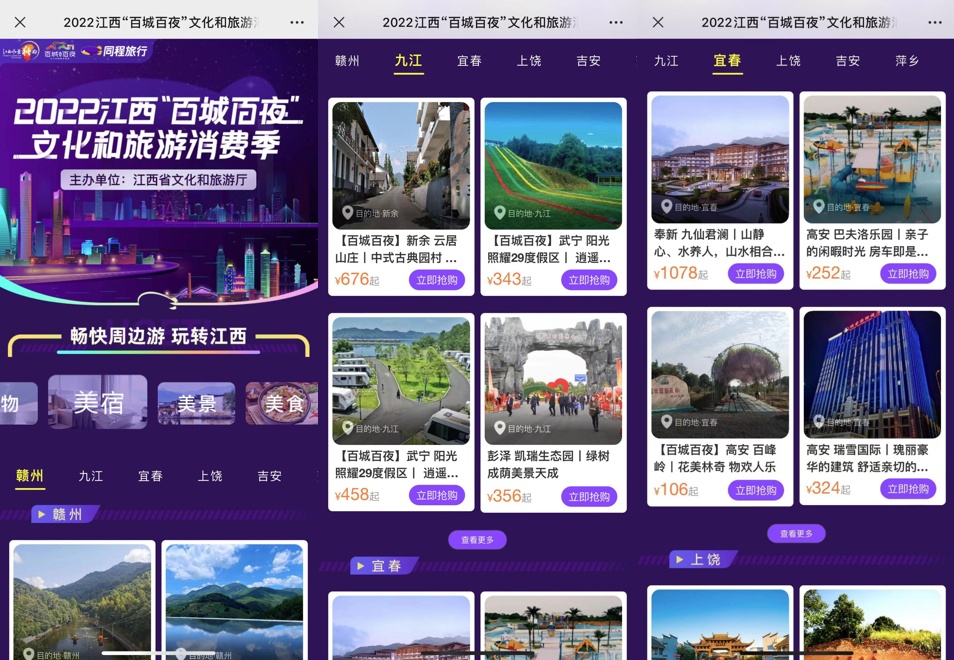Open more options menu in middle panel

click(616, 23)
